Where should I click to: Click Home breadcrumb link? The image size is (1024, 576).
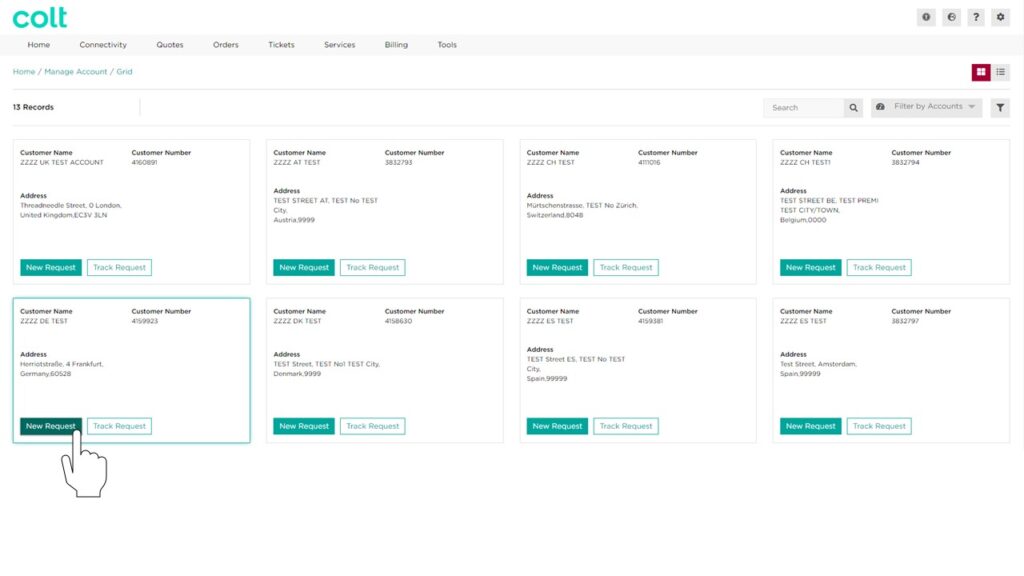pyautogui.click(x=24, y=72)
